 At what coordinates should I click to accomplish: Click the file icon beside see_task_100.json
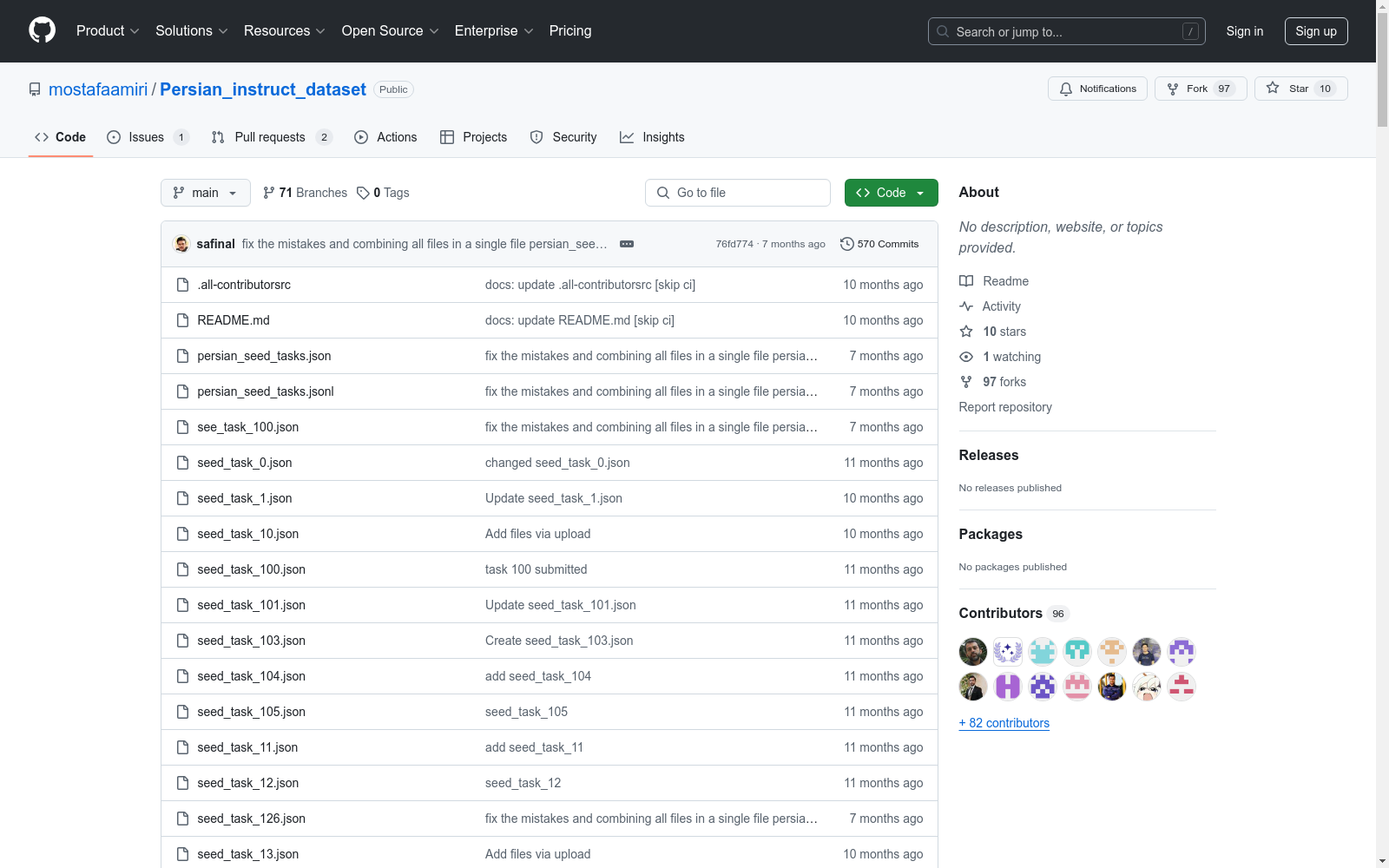pos(182,427)
